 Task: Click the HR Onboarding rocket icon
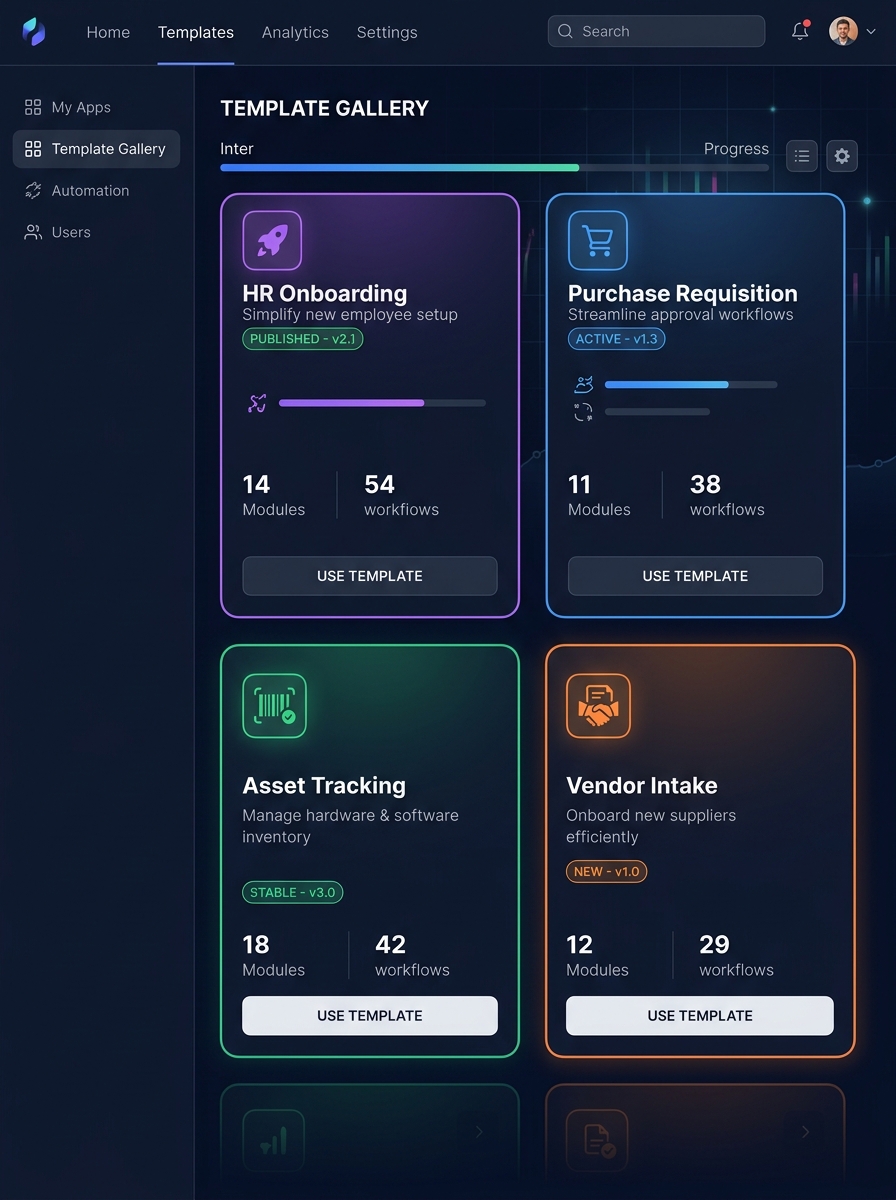pos(272,240)
